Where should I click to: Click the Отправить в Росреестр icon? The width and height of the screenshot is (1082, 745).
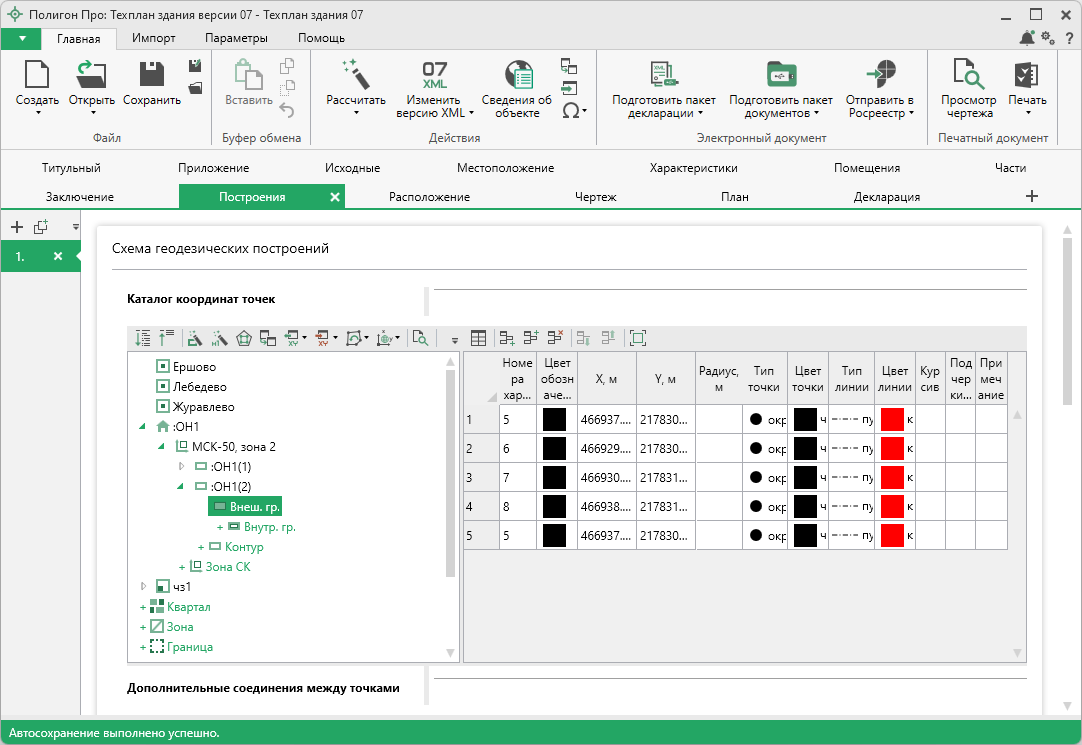pos(879,75)
